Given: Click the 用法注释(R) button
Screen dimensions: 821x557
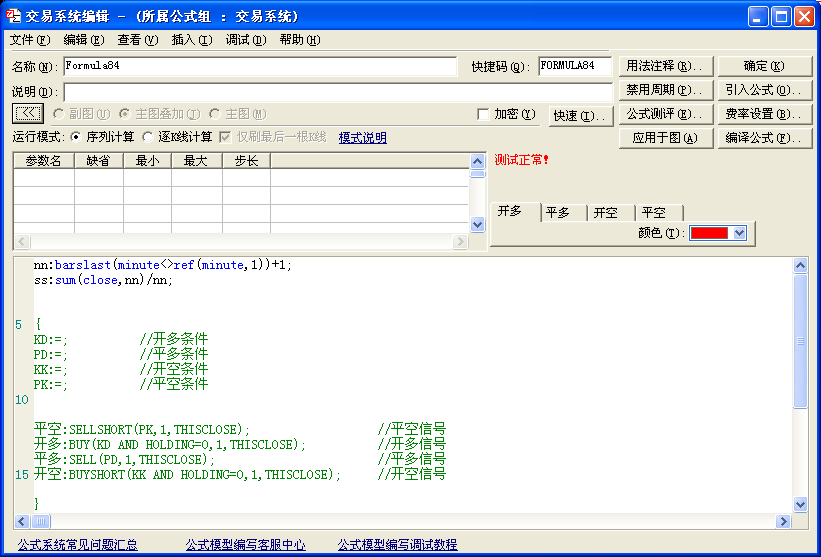Looking at the screenshot, I should tap(666, 66).
